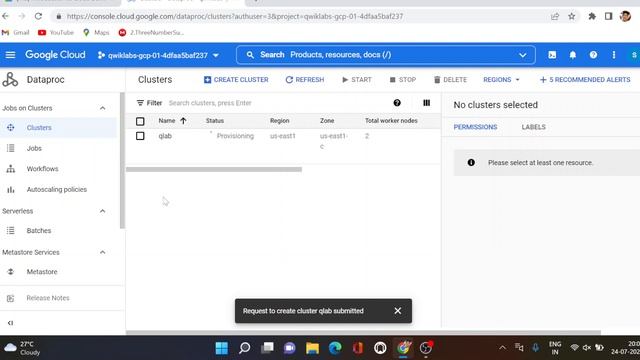Tick the checkbox for cluster qlab

(x=140, y=136)
